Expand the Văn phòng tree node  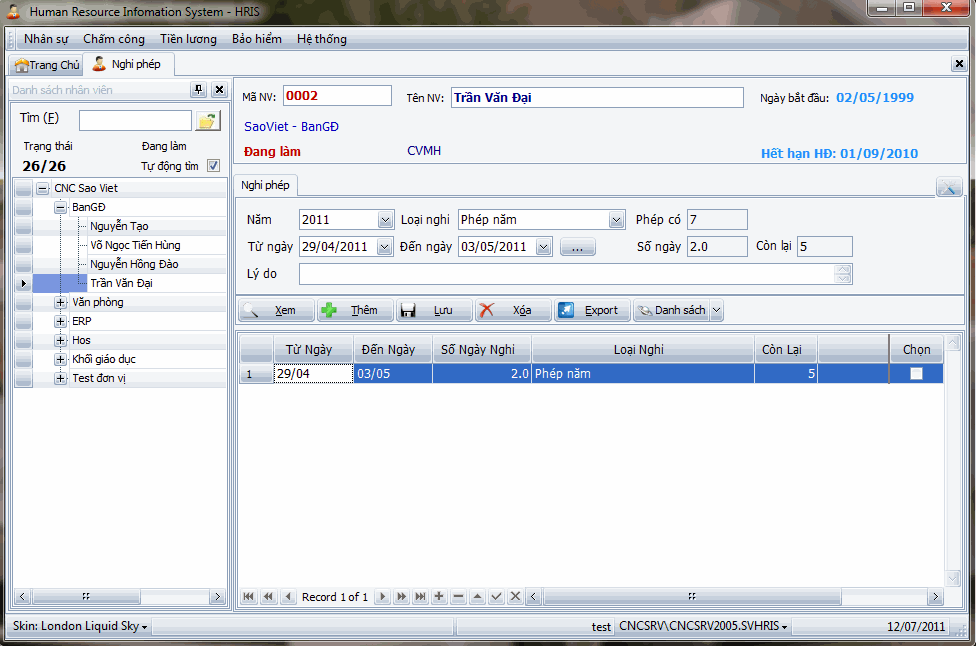pos(61,302)
